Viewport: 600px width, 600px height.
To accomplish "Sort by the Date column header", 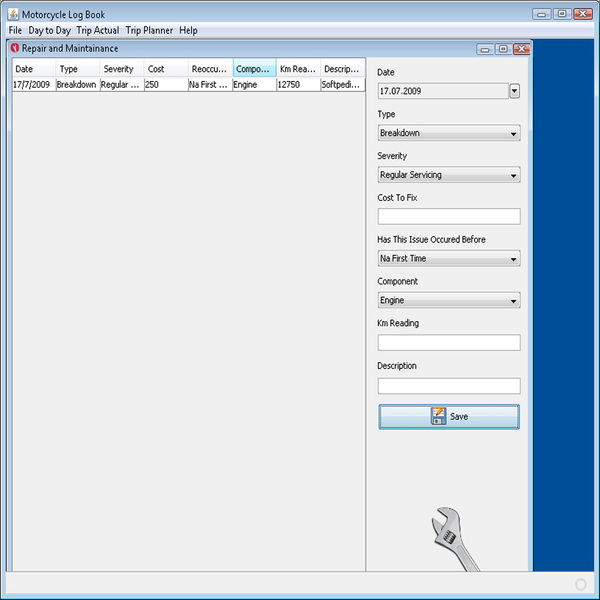I will tap(34, 69).
